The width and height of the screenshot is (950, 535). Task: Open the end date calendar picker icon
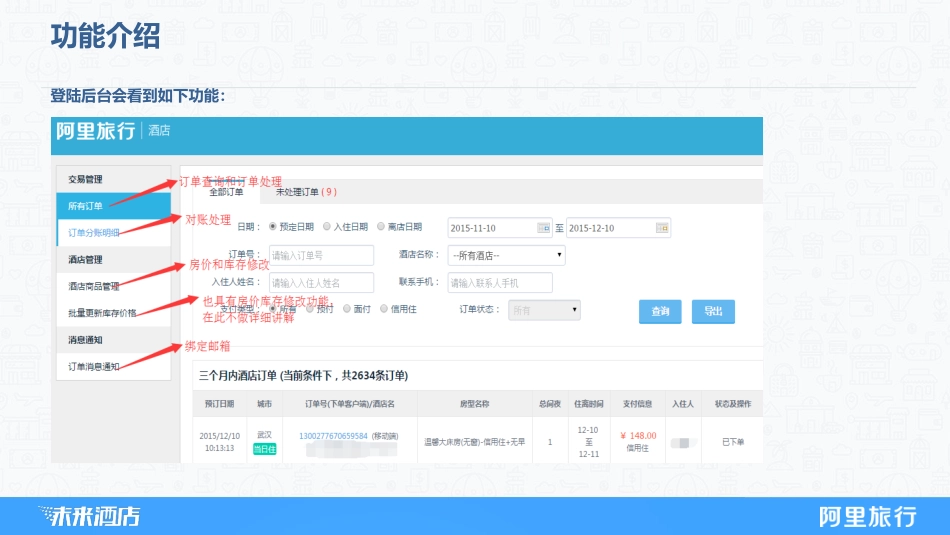point(662,228)
